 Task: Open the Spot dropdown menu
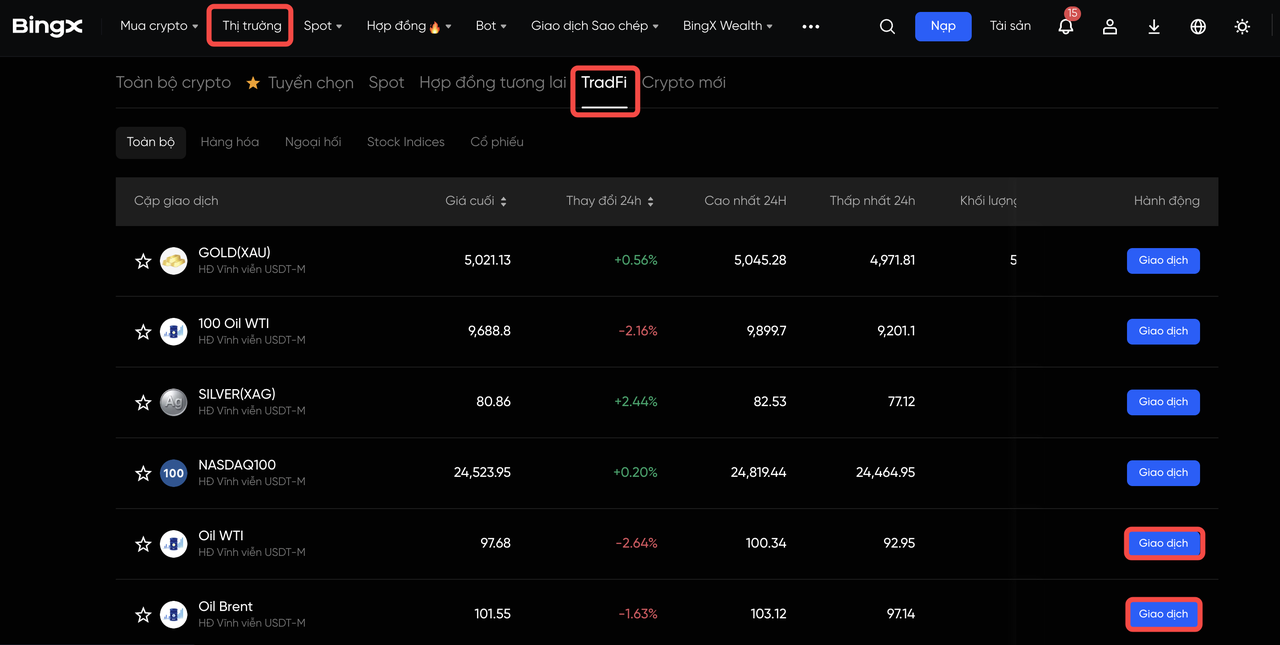click(x=322, y=26)
